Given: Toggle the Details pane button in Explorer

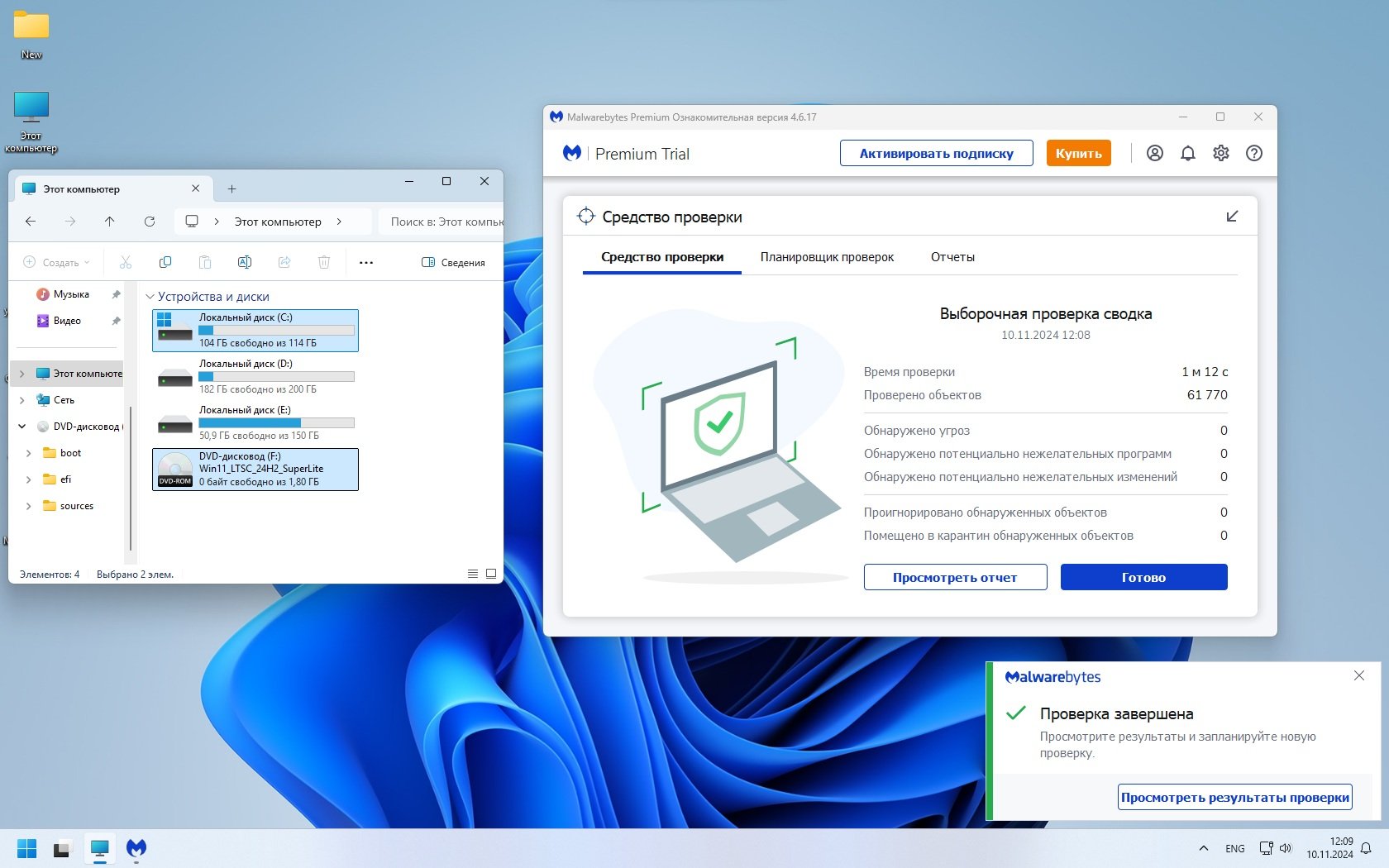Looking at the screenshot, I should click(453, 262).
